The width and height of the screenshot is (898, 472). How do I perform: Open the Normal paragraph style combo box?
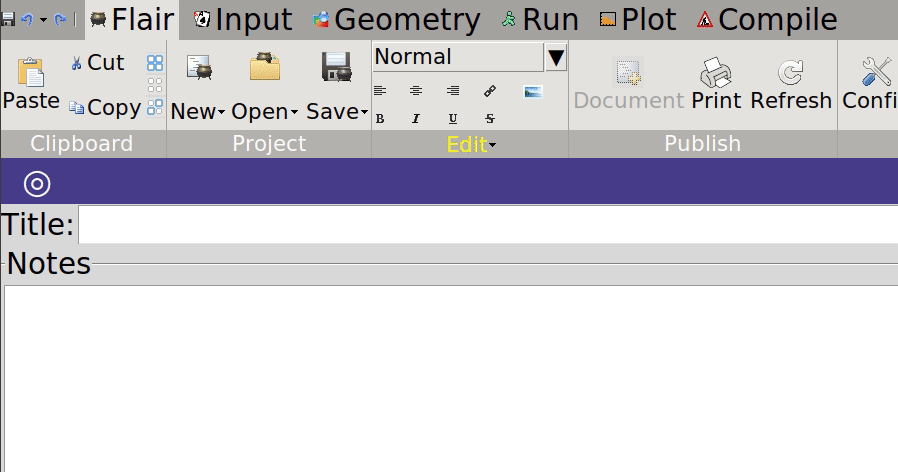458,57
